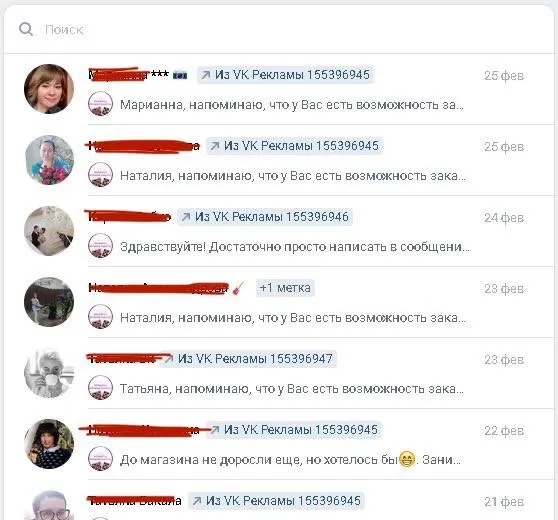Image resolution: width=558 pixels, height=520 pixels.
Task: Open the black-and-white avatar with a cup
Action: [49, 373]
